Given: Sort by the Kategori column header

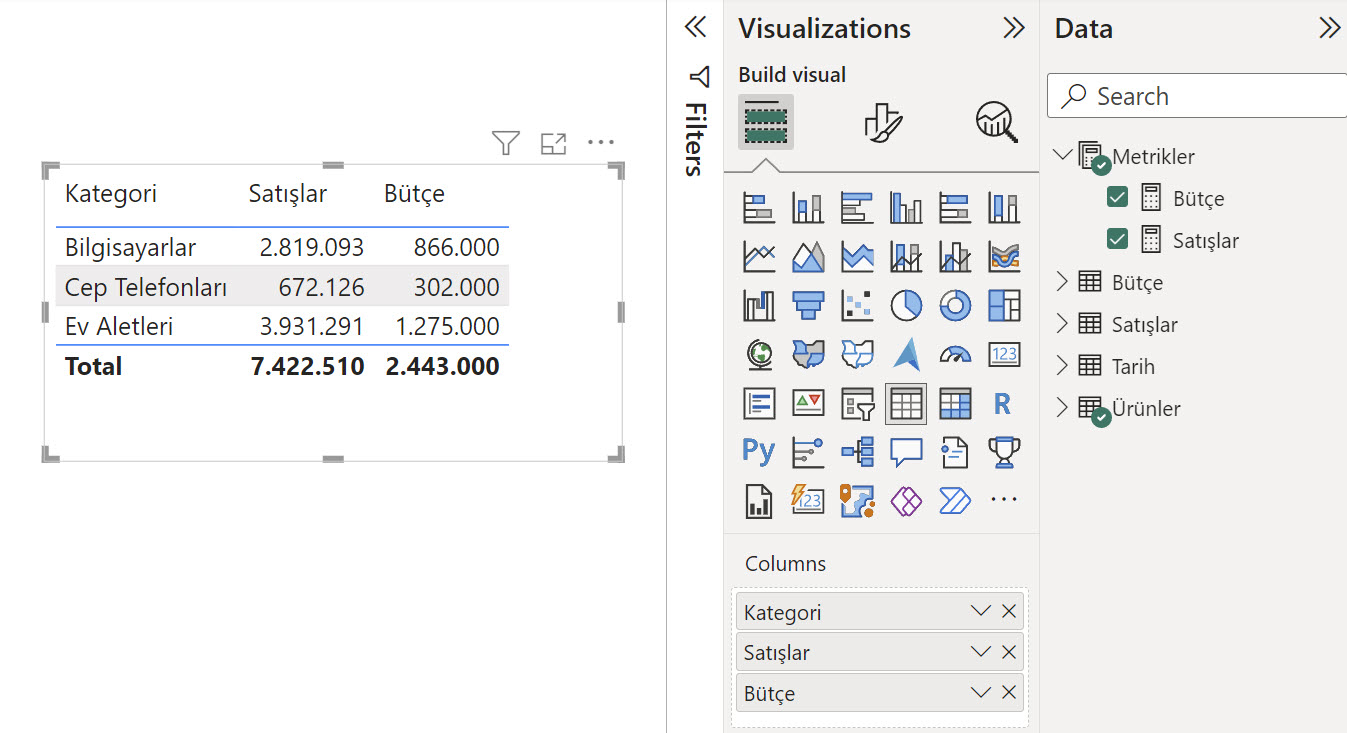Looking at the screenshot, I should [111, 193].
